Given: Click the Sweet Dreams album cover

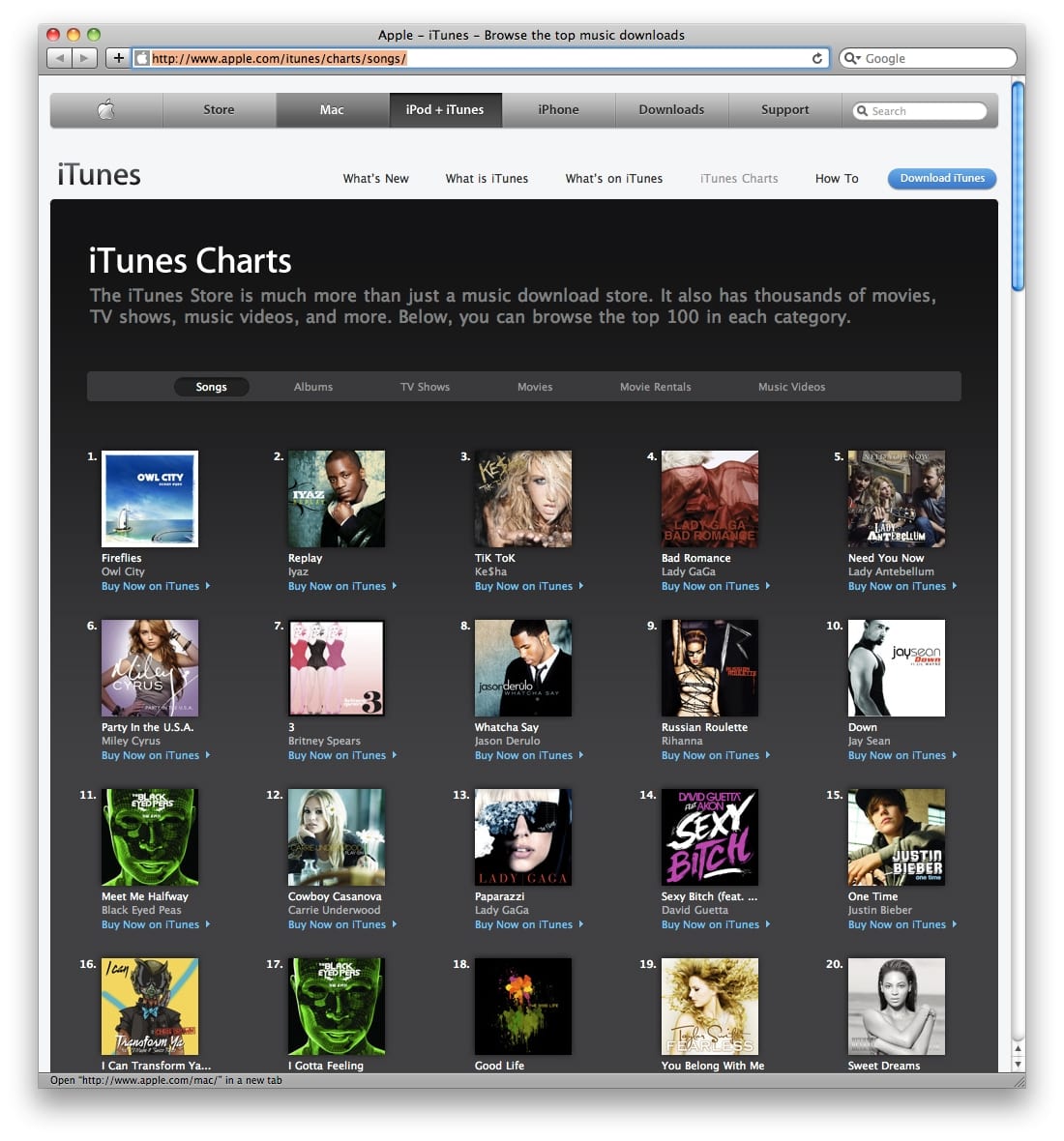Looking at the screenshot, I should pyautogui.click(x=897, y=1007).
